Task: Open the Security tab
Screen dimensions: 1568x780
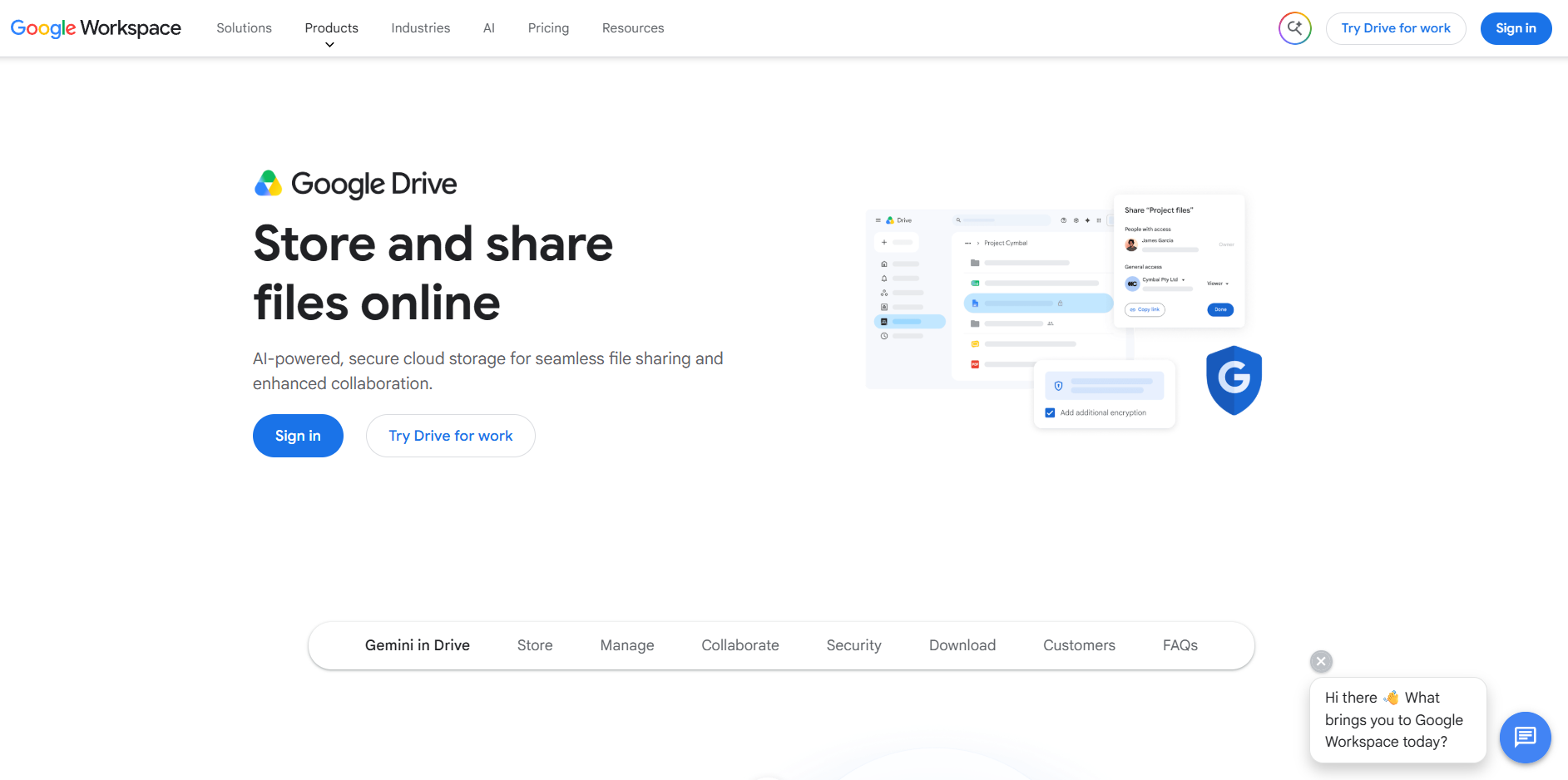Action: 853,645
